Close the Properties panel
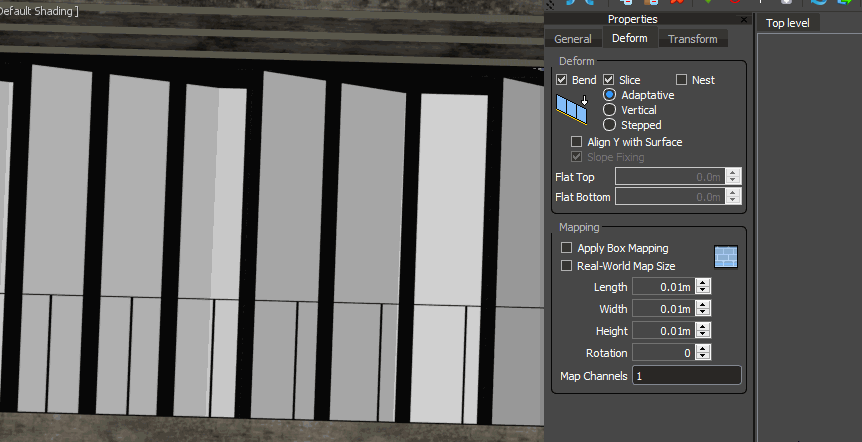Screen dimensions: 862x442 (743, 19)
